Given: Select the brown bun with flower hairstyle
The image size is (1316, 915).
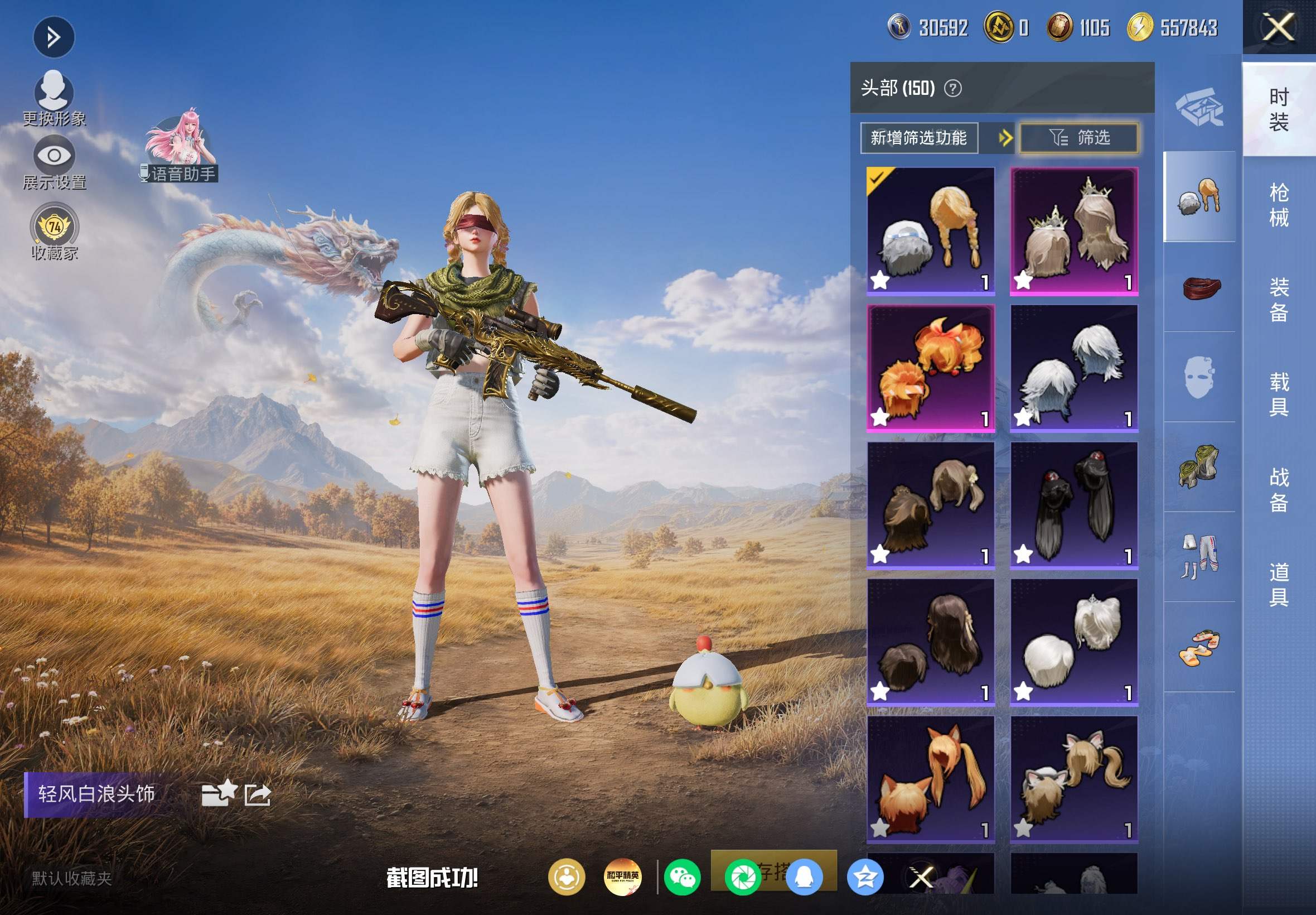Looking at the screenshot, I should (931, 505).
